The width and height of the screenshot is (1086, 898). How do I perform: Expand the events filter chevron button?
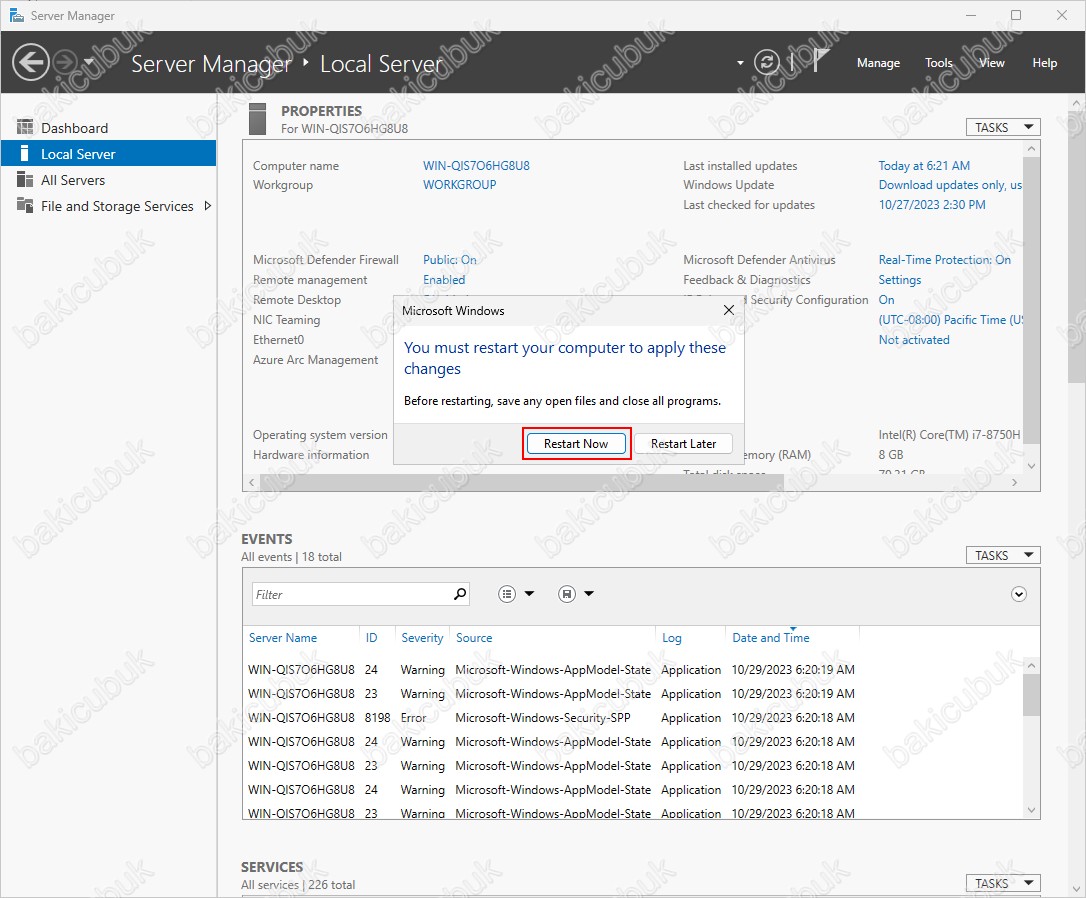[1018, 594]
